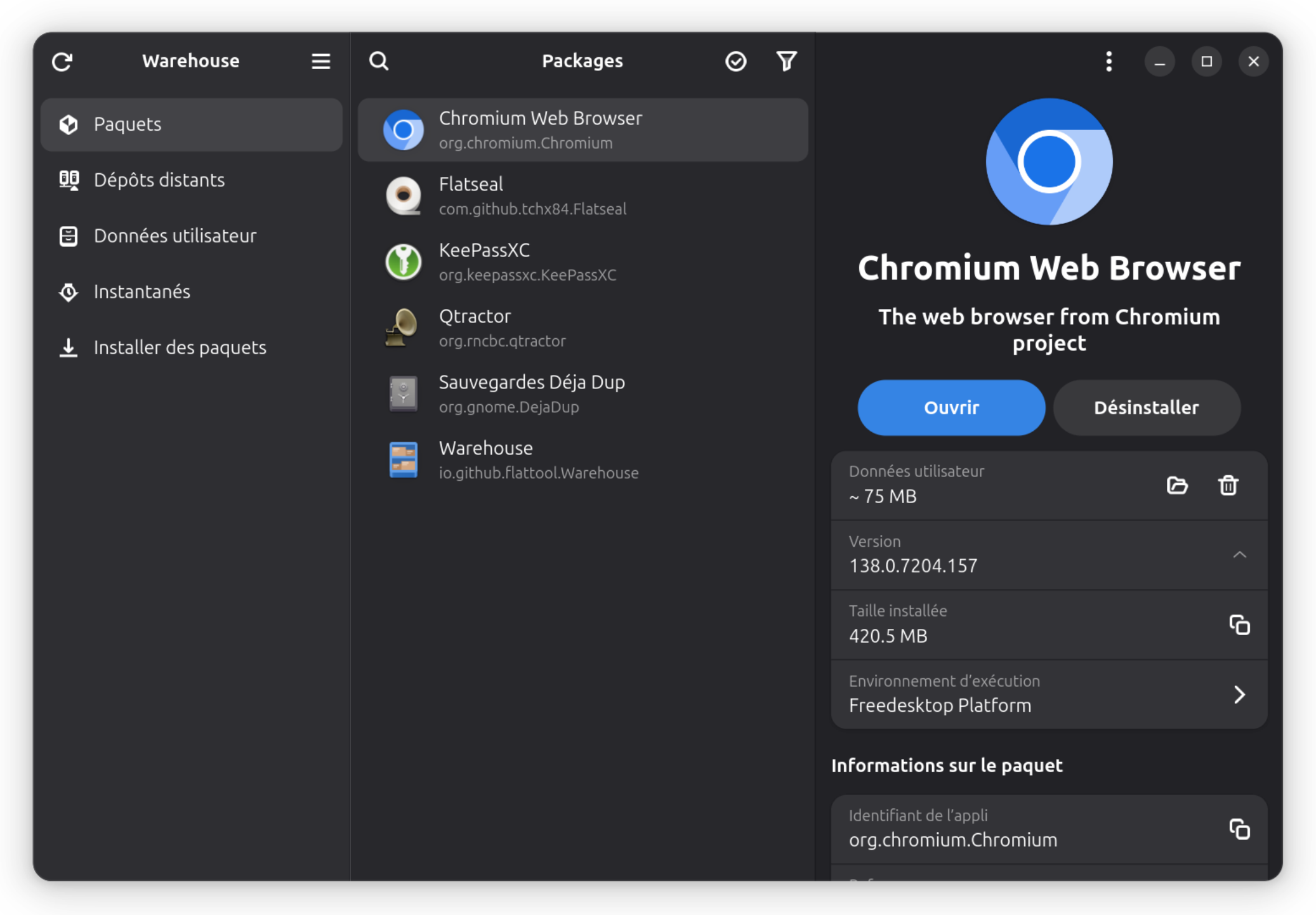
Task: Click the refresh icon in Warehouse header
Action: 62,62
